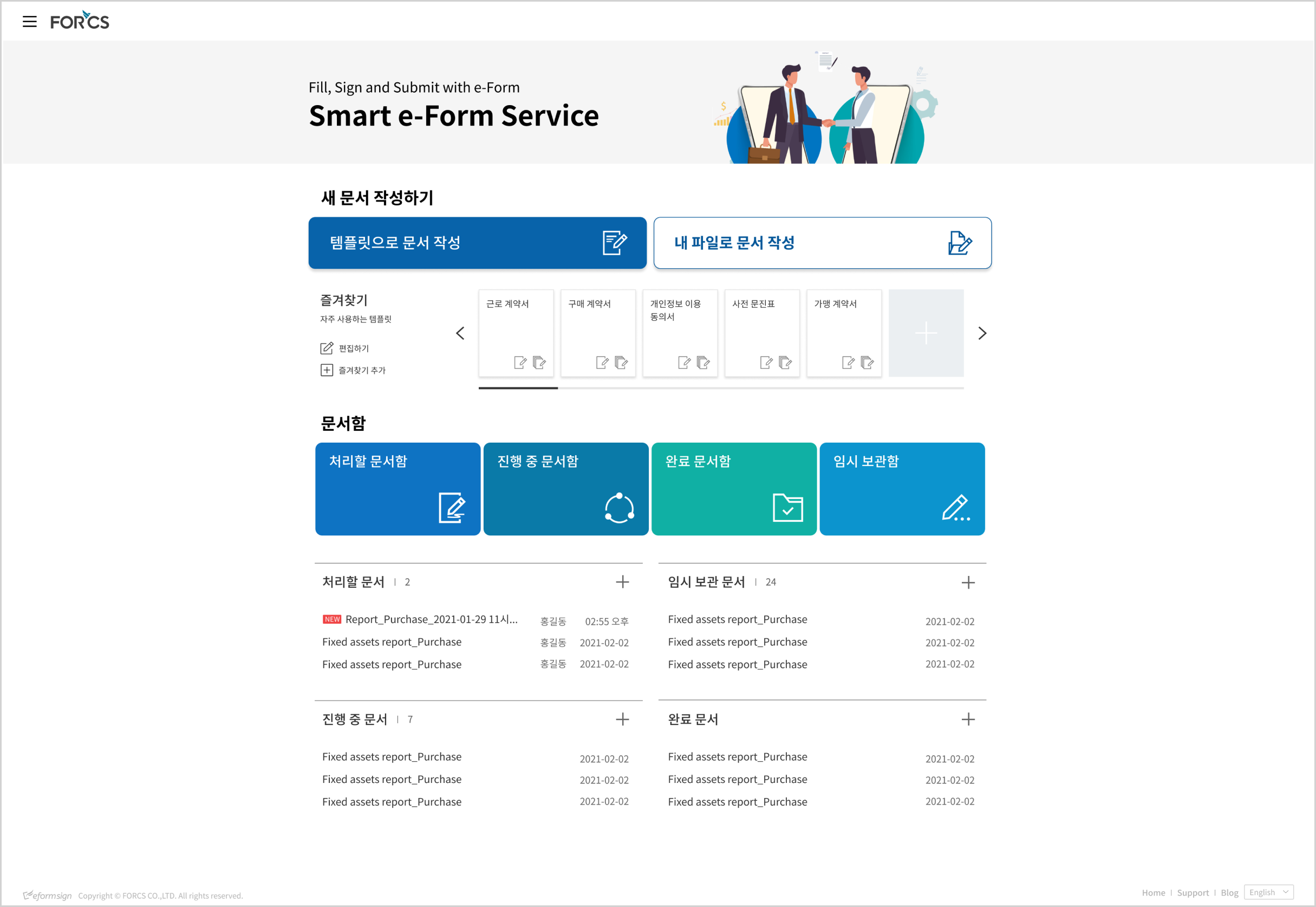
Task: Click the 처리할 문서함 inbox icon
Action: [451, 506]
